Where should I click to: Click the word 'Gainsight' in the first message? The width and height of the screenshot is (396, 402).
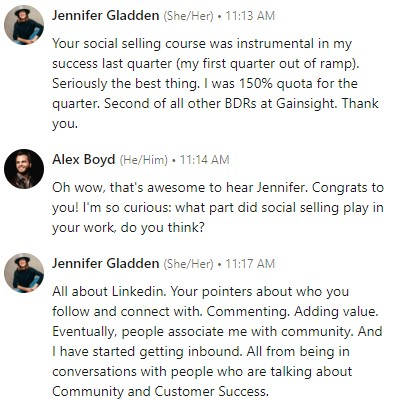click(x=304, y=104)
